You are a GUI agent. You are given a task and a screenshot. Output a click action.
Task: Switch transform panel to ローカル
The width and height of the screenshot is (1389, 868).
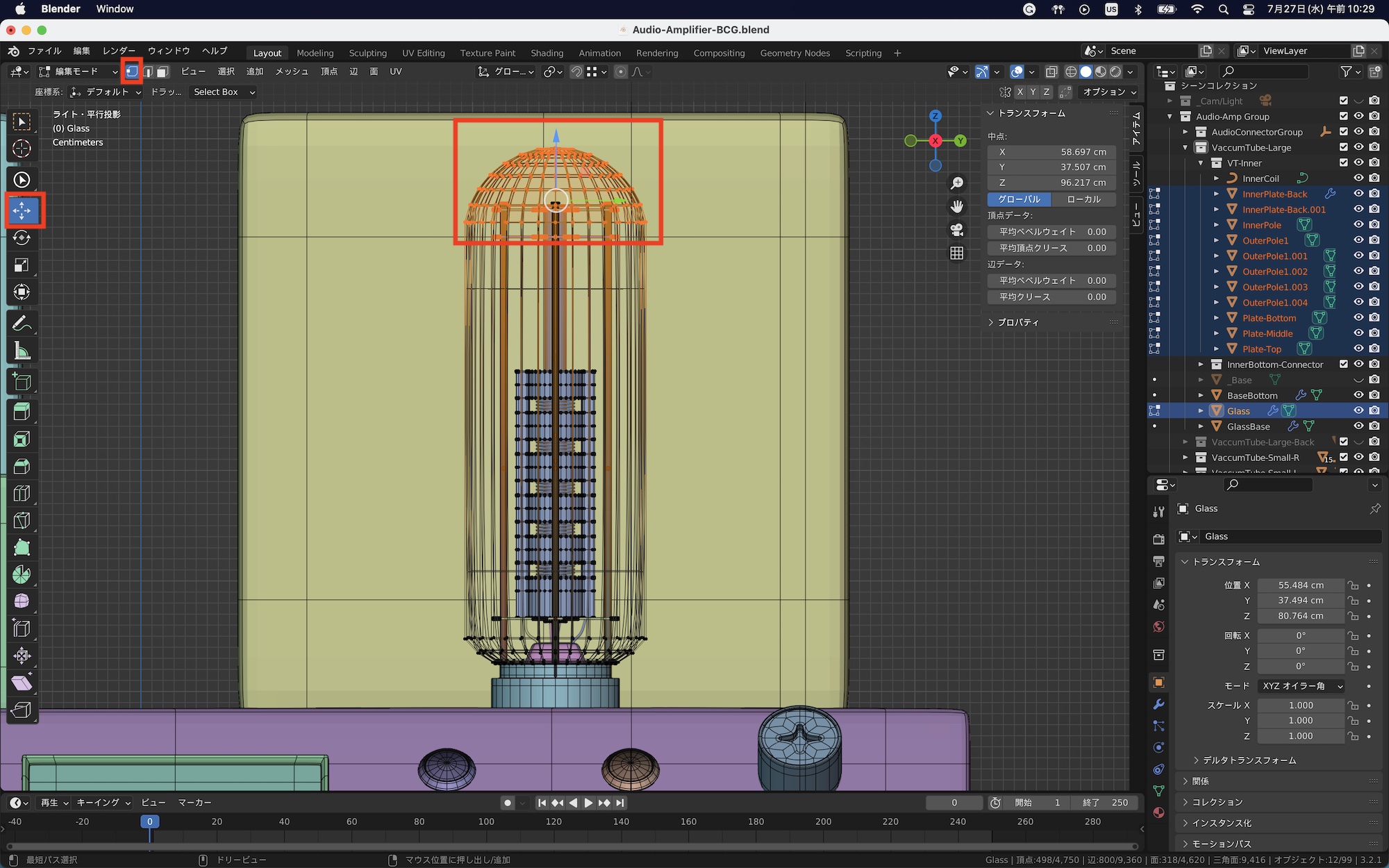[1083, 199]
